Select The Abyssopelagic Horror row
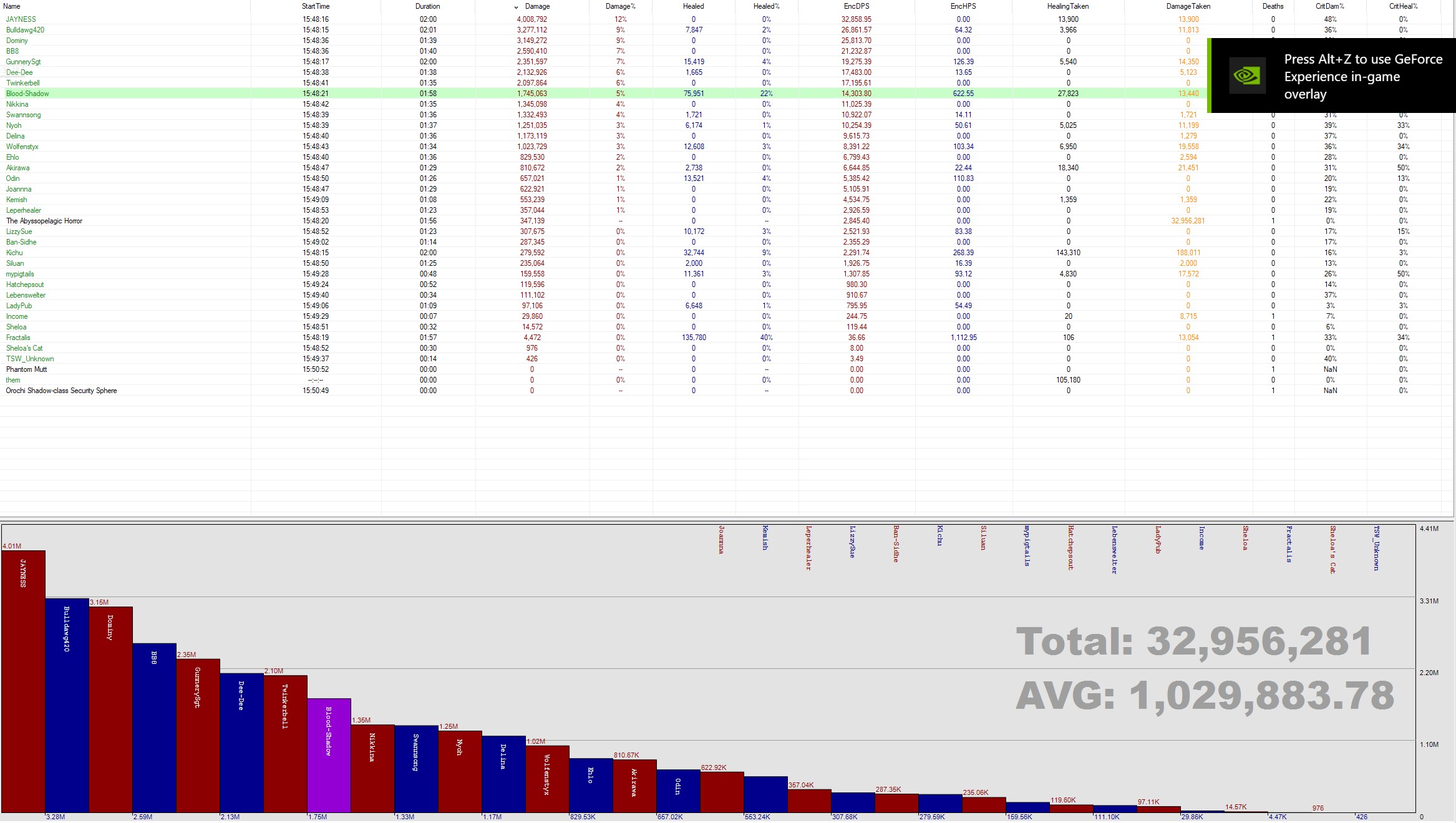 click(44, 221)
